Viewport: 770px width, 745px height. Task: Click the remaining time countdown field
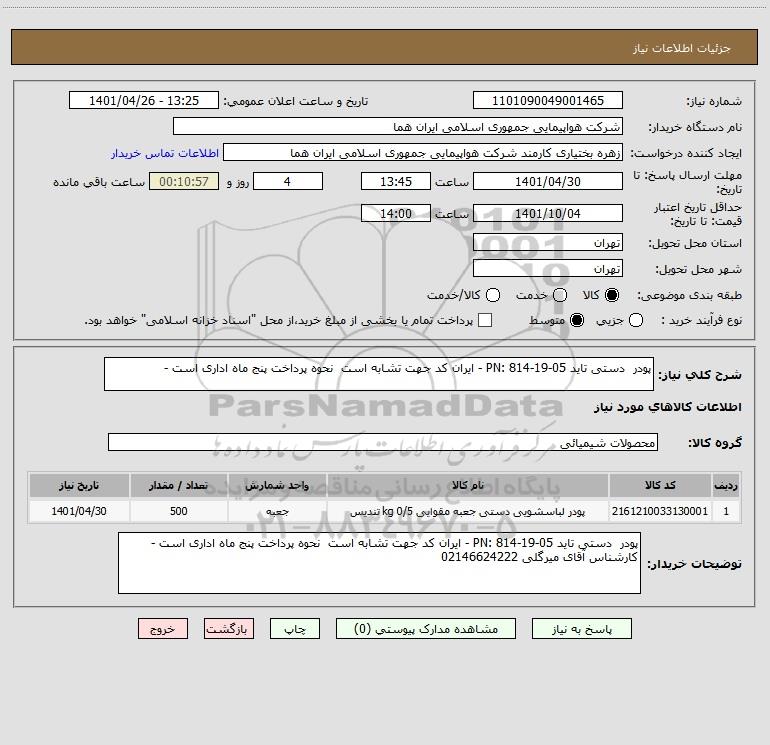(183, 181)
